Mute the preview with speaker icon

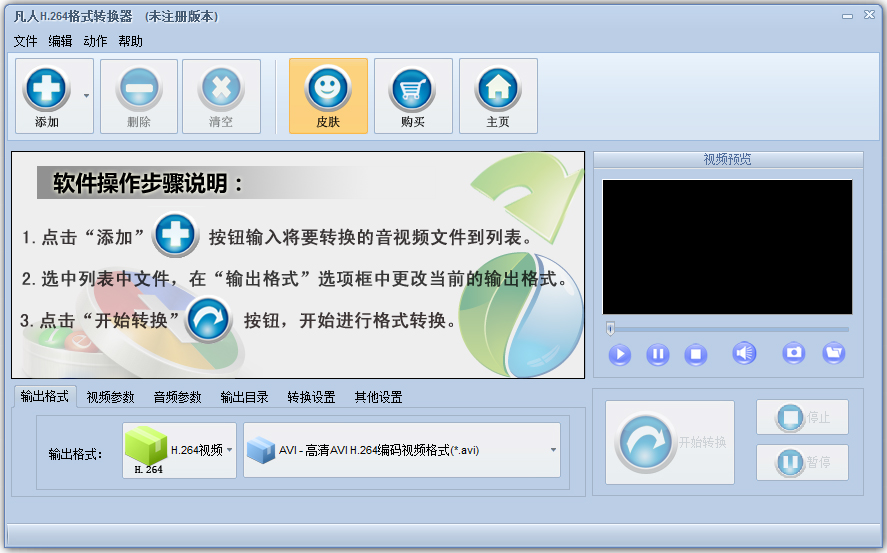click(x=744, y=353)
